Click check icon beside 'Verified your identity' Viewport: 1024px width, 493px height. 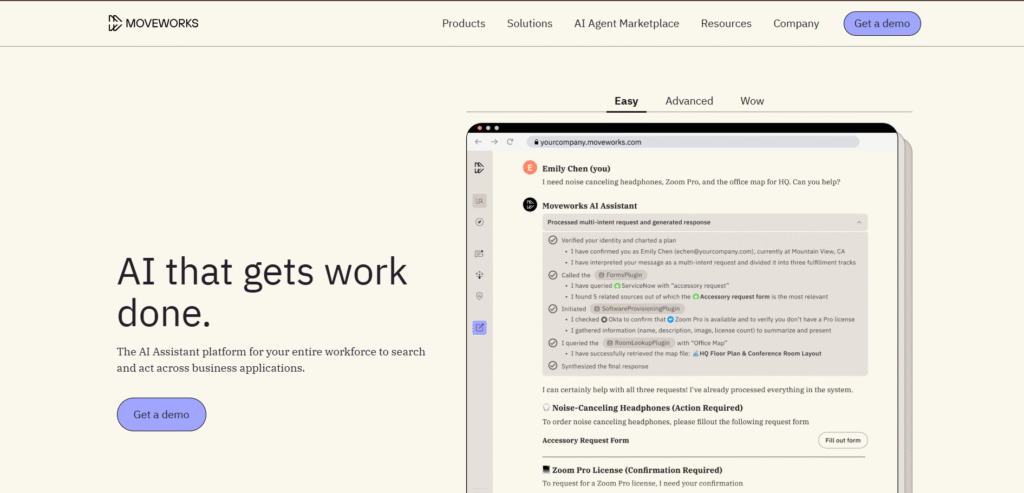pos(553,240)
